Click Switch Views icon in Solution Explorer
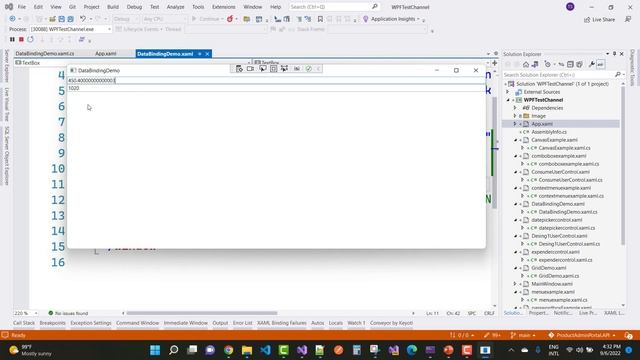Screen dimensions: 640x360 click(535, 64)
